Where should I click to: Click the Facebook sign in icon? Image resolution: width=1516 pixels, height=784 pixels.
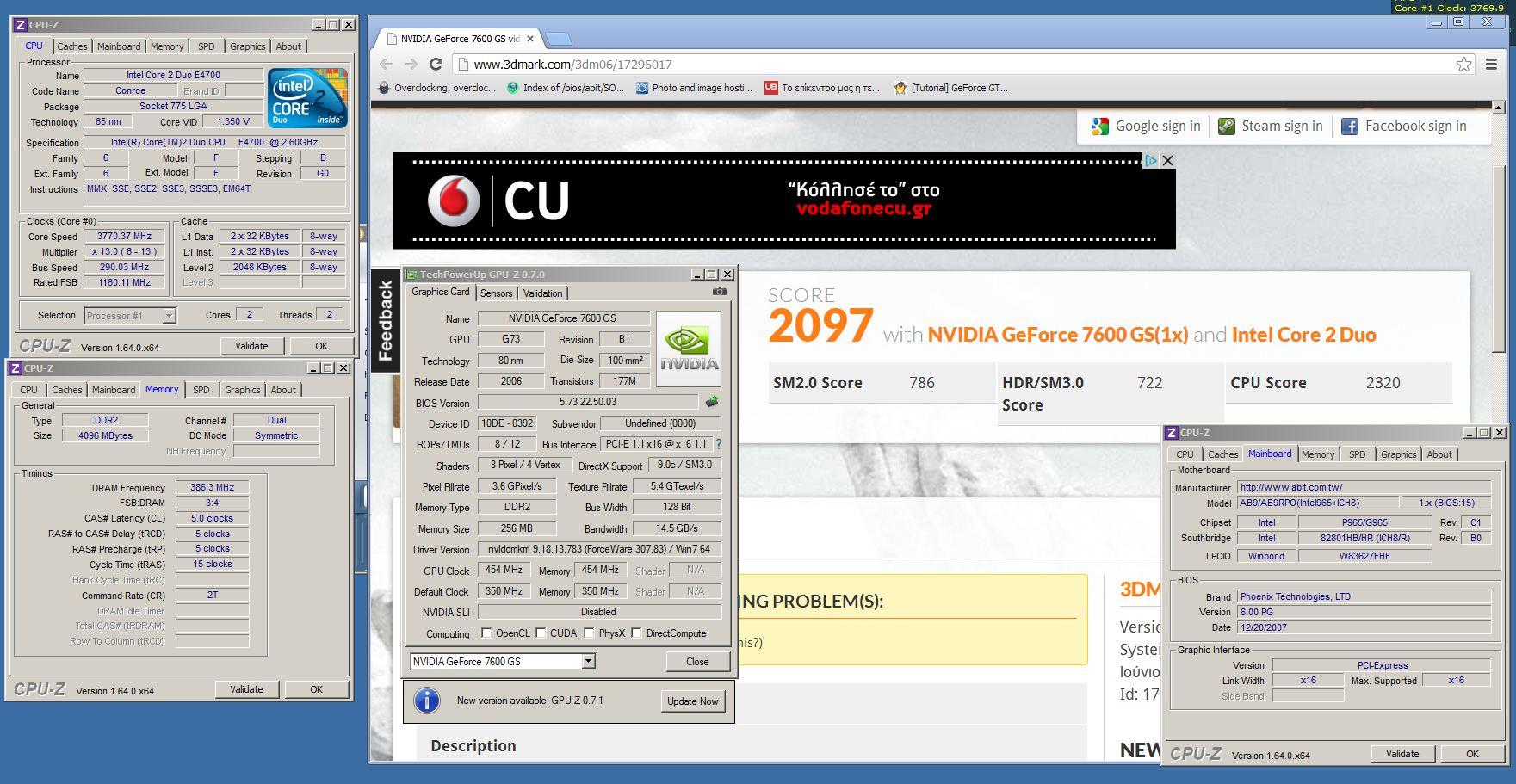pyautogui.click(x=1350, y=127)
